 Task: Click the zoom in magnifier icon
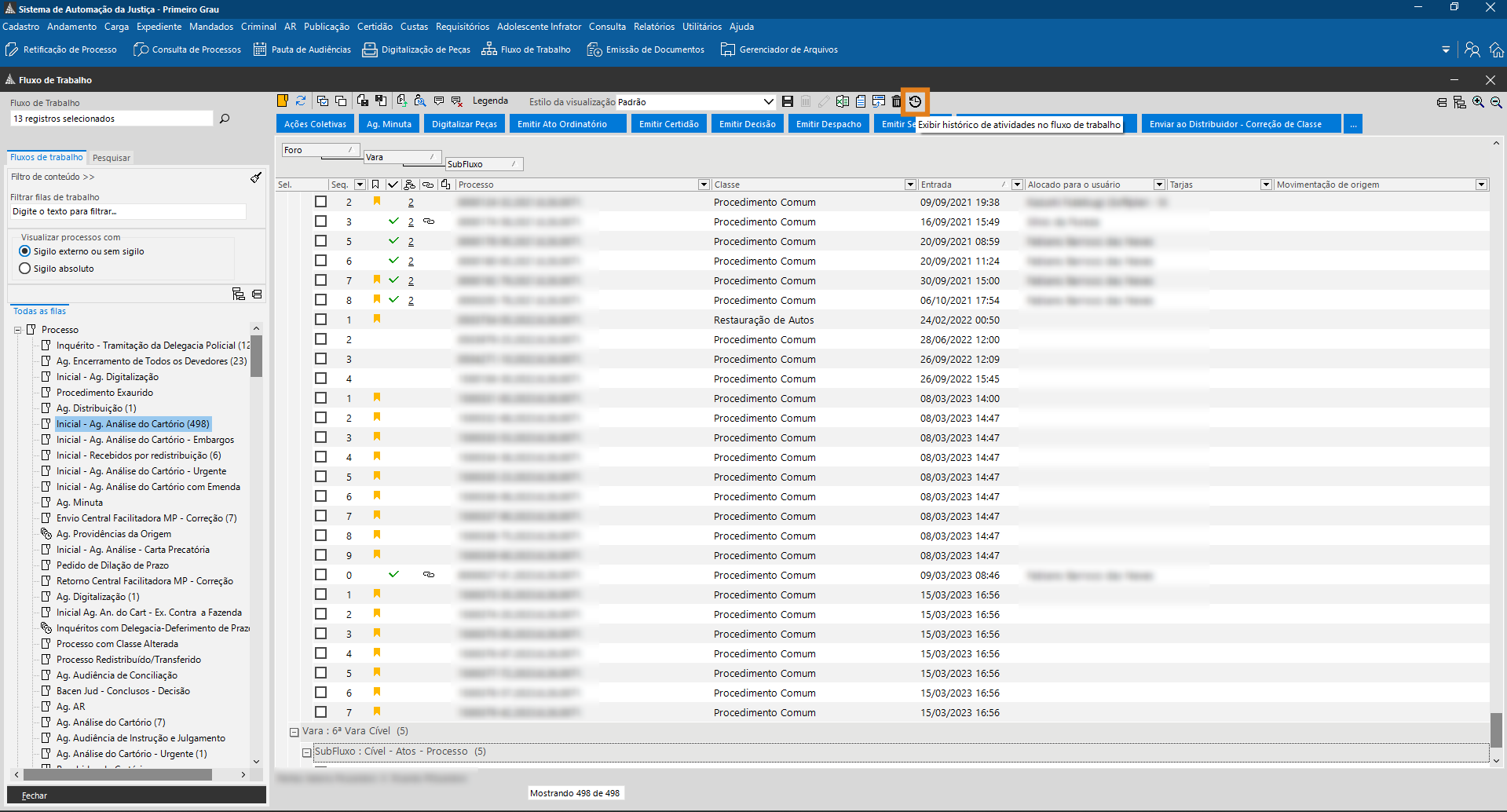1478,102
